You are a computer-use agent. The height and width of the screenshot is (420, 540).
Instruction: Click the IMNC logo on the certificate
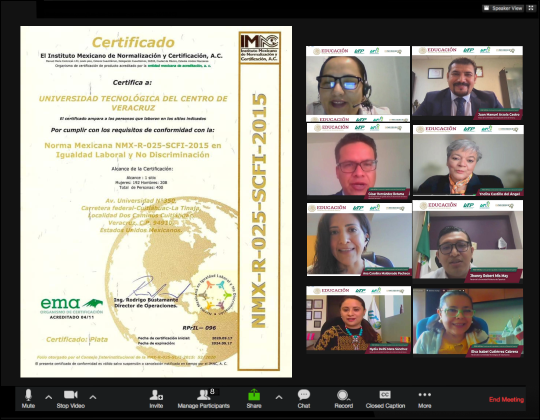click(259, 48)
